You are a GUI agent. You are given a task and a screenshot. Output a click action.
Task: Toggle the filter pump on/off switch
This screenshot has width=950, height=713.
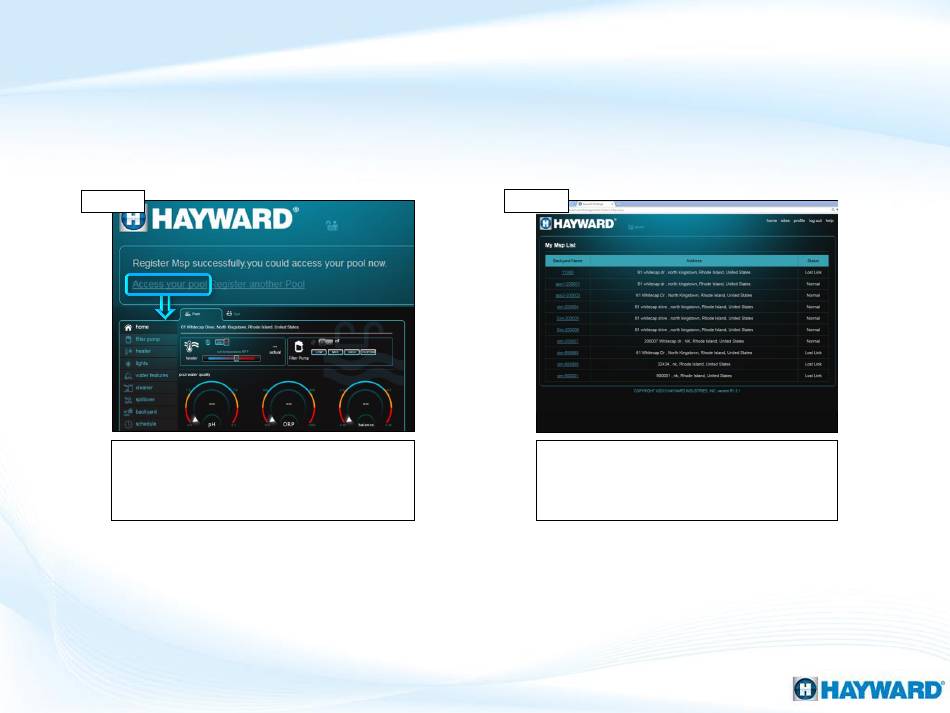[x=325, y=342]
